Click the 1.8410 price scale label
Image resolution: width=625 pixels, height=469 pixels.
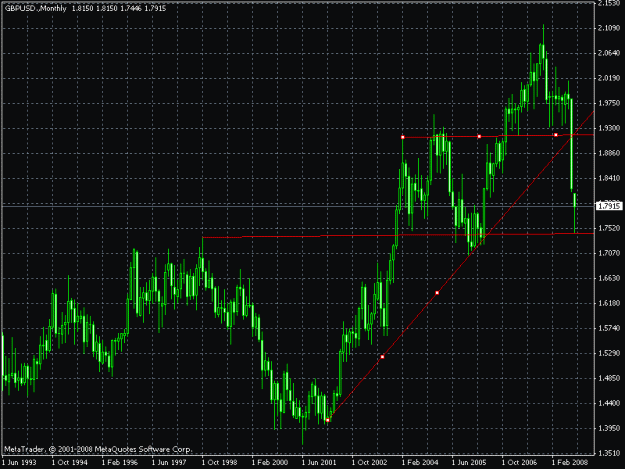[609, 178]
